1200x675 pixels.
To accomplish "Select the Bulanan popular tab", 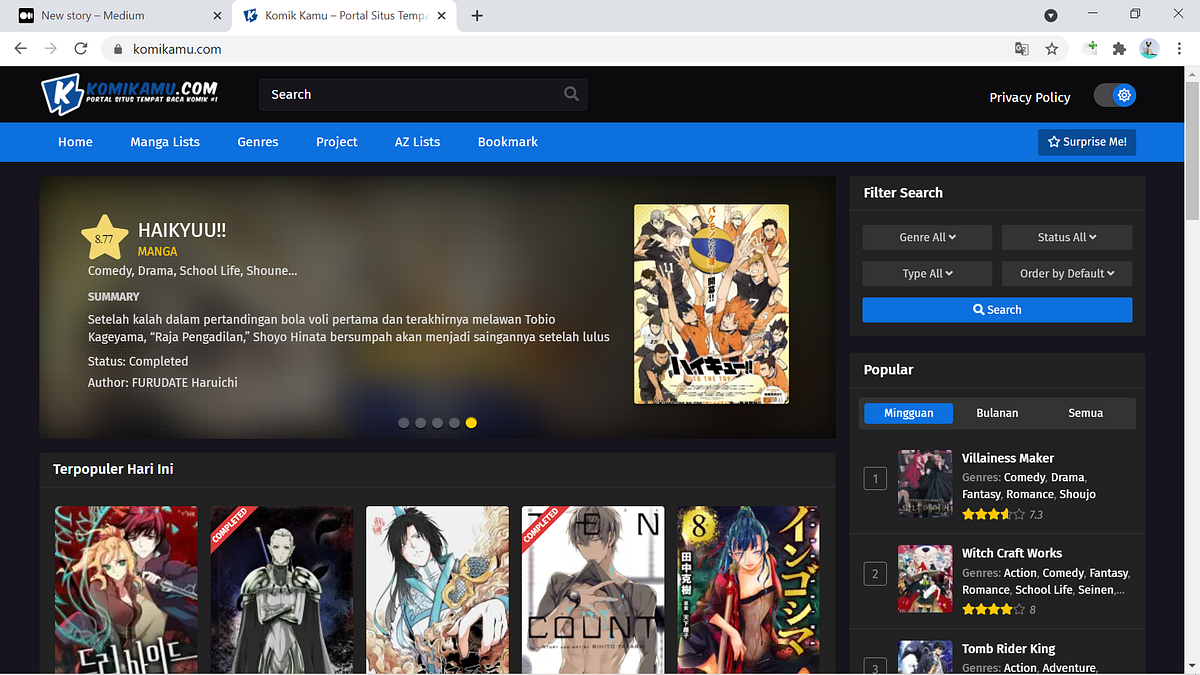I will (997, 413).
